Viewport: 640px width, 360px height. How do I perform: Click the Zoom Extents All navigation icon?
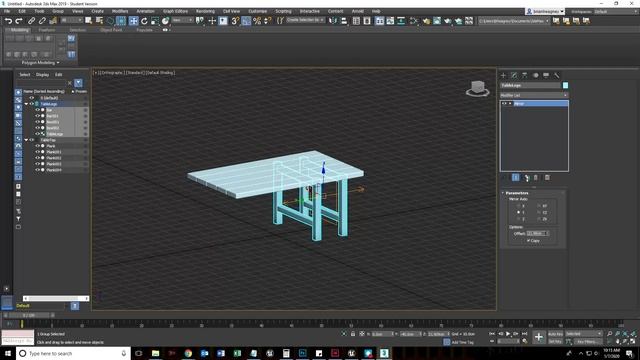coord(633,334)
